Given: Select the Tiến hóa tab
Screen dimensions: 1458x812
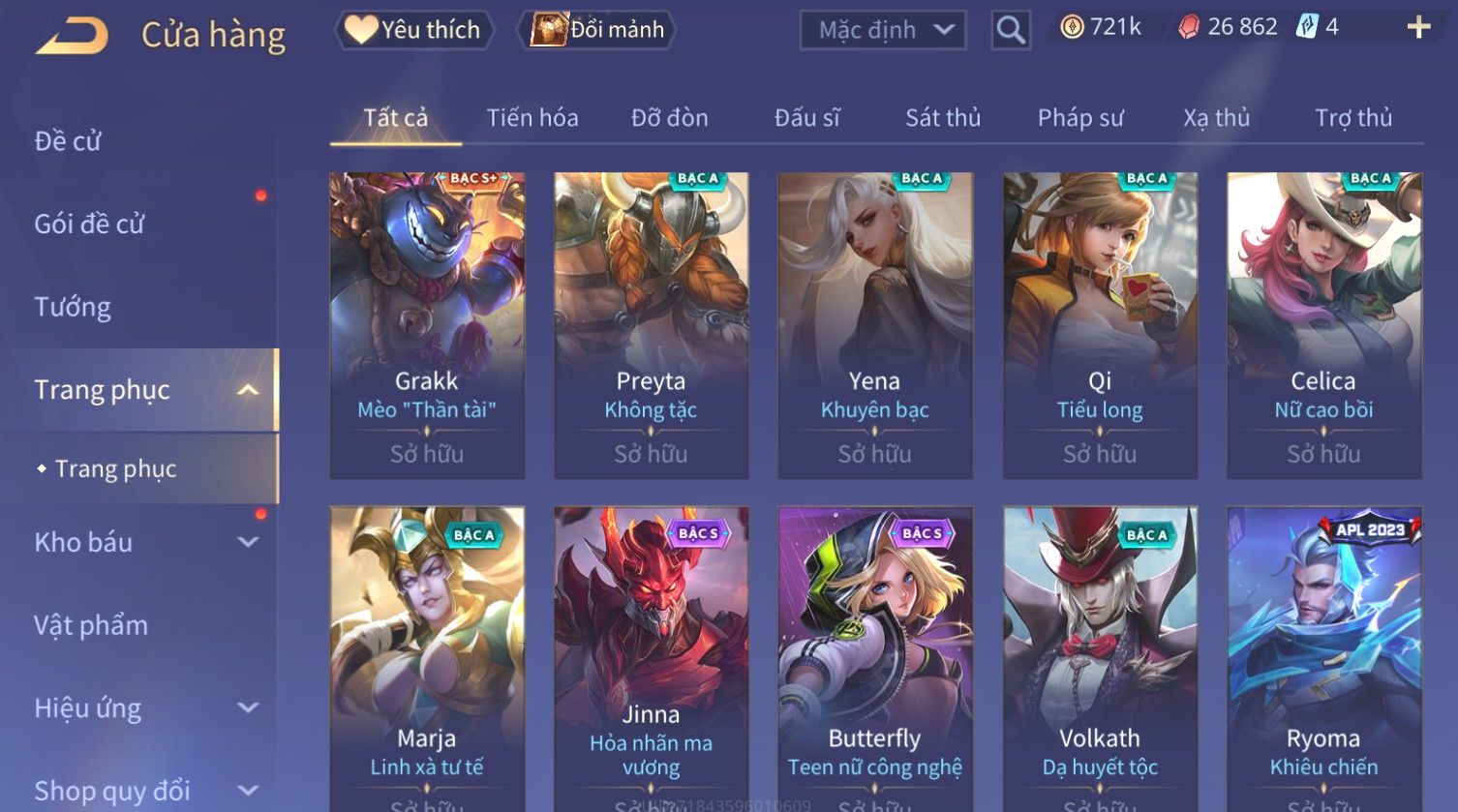Looking at the screenshot, I should 532,118.
